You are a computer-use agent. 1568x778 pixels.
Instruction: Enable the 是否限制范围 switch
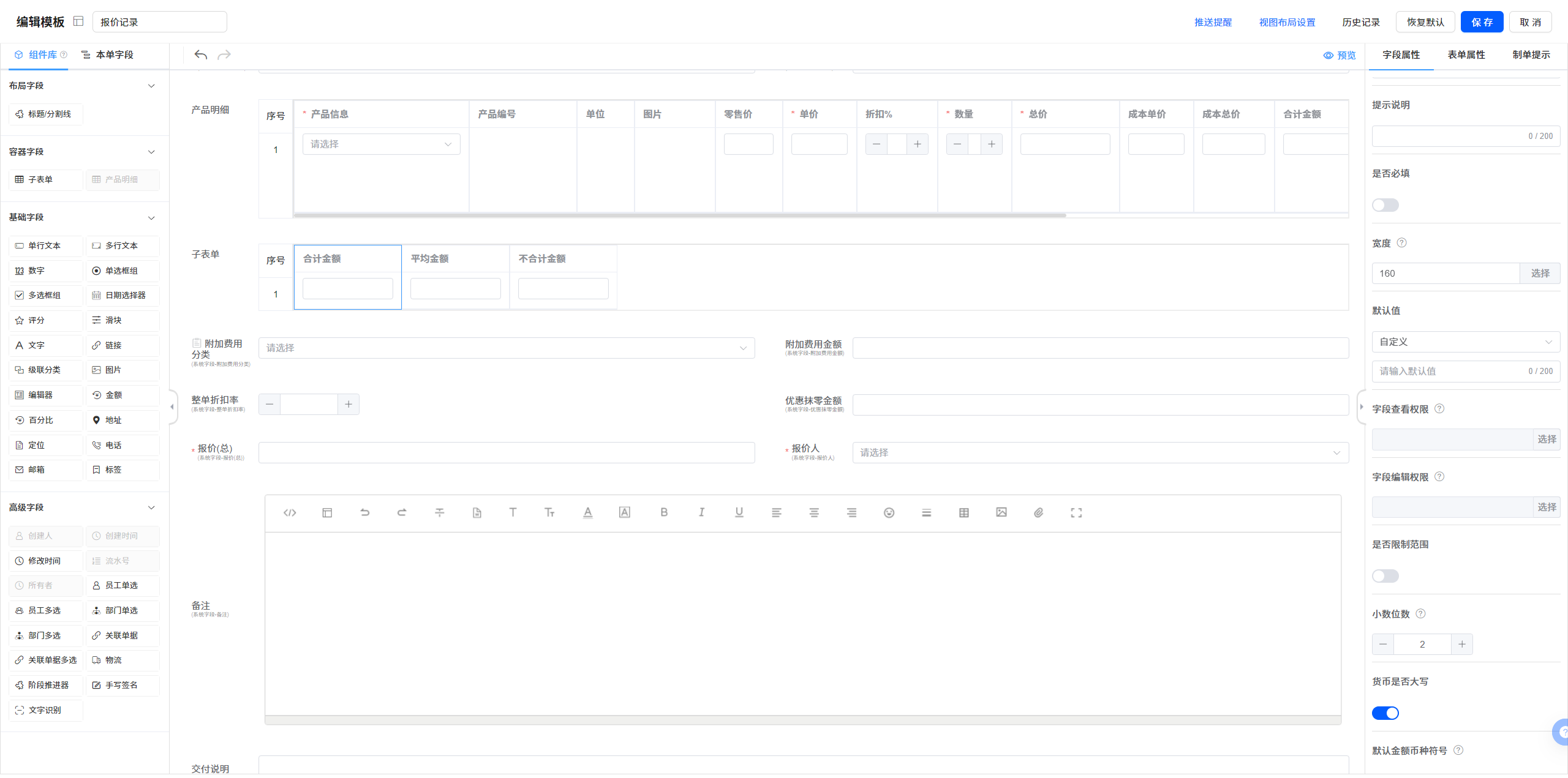tap(1385, 576)
